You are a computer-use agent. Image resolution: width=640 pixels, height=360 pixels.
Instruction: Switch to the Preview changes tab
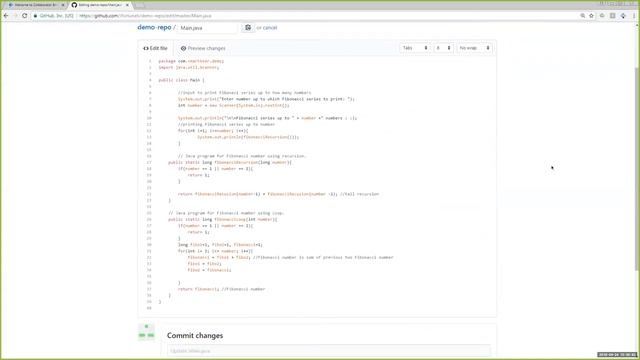click(203, 48)
